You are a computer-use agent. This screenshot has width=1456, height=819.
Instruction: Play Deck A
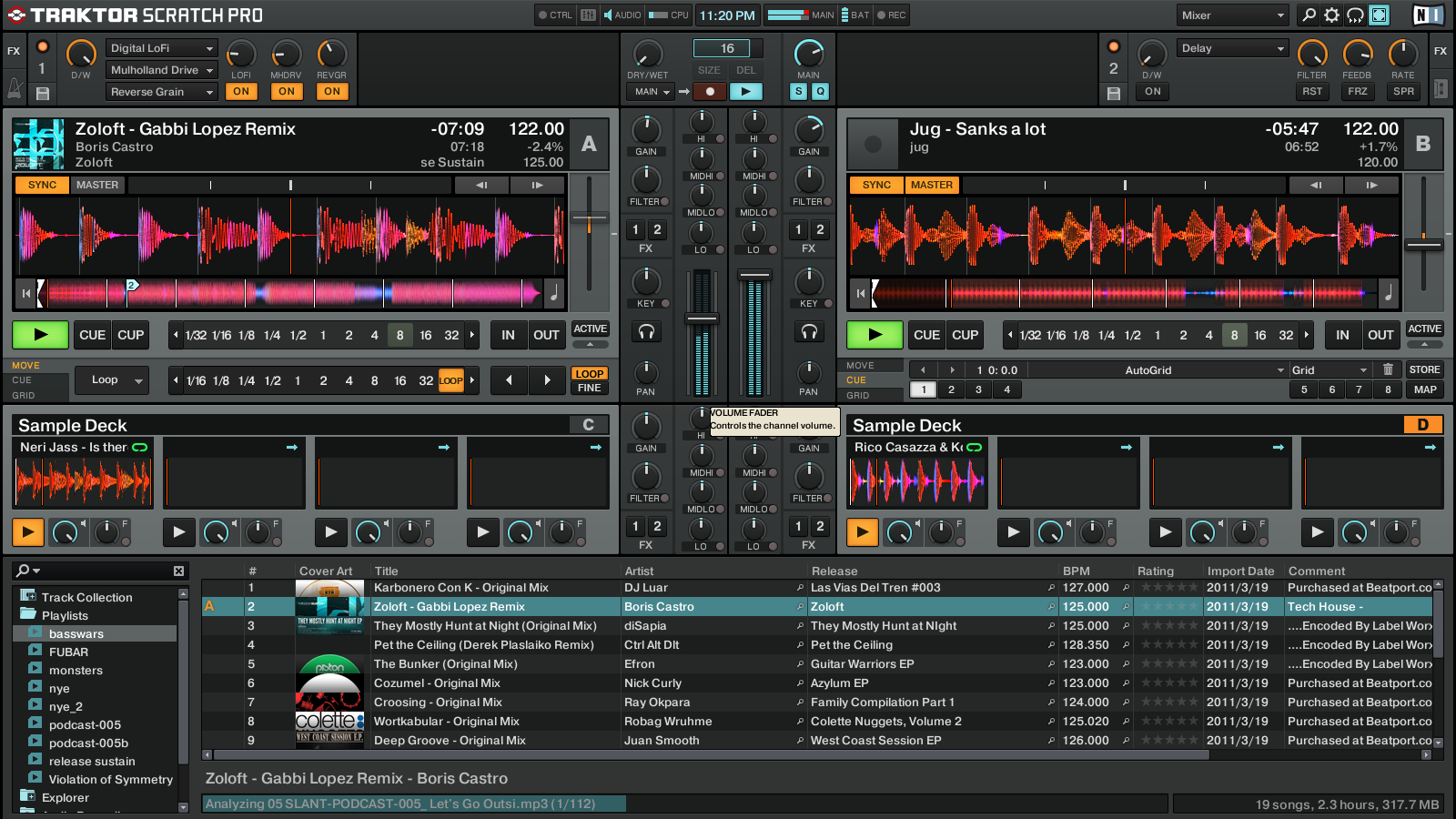[x=40, y=335]
